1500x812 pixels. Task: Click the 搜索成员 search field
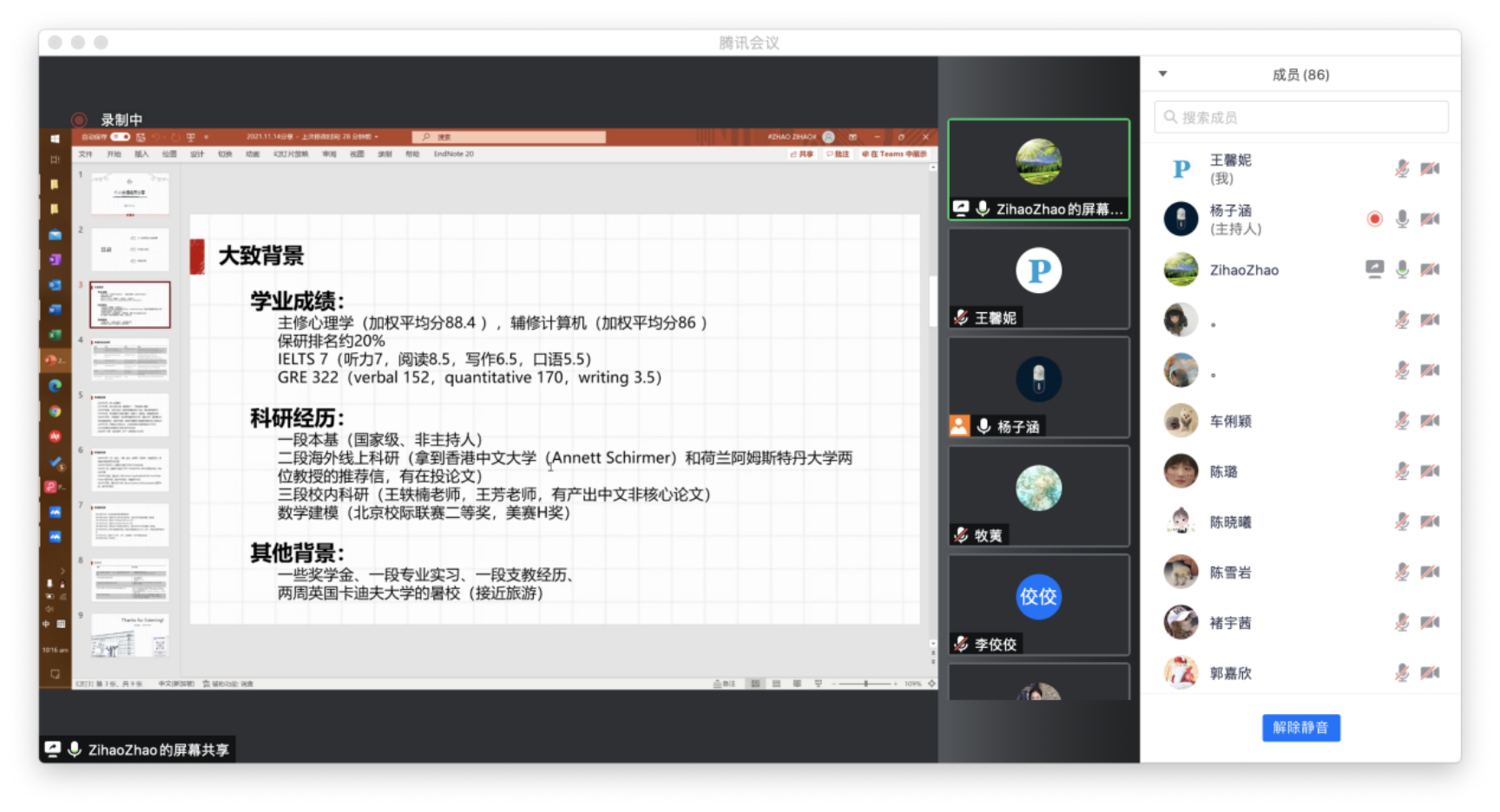1300,117
